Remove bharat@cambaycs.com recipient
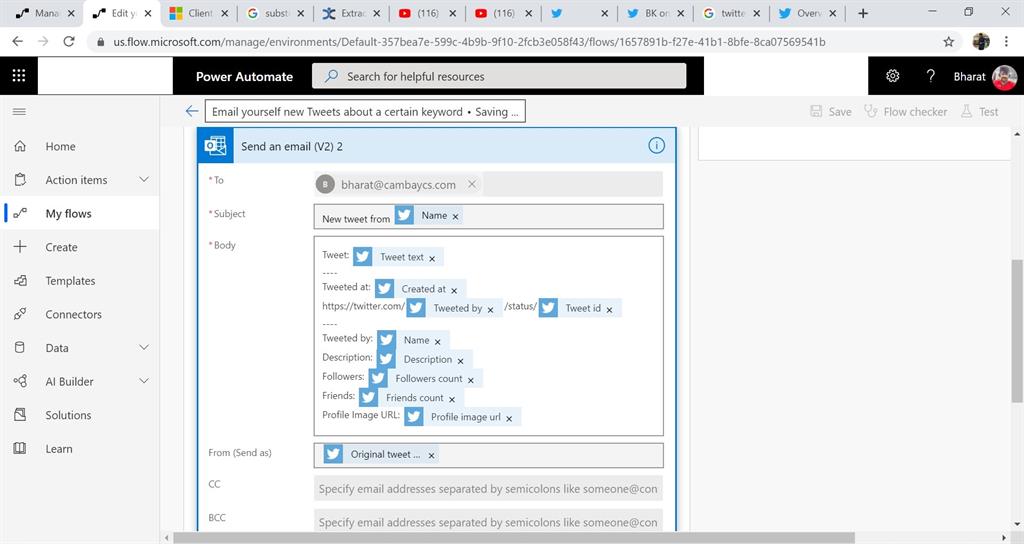The image size is (1024, 544). (x=472, y=185)
